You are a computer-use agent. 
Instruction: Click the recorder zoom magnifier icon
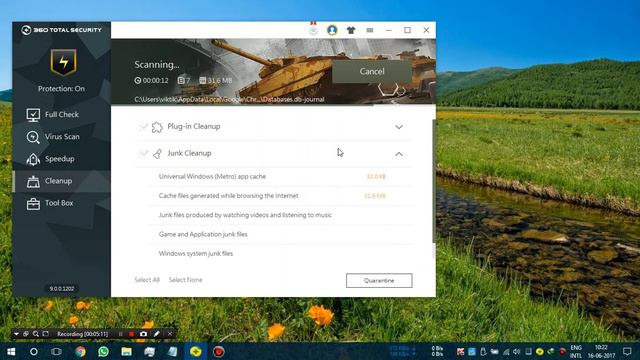pyautogui.click(x=36, y=334)
